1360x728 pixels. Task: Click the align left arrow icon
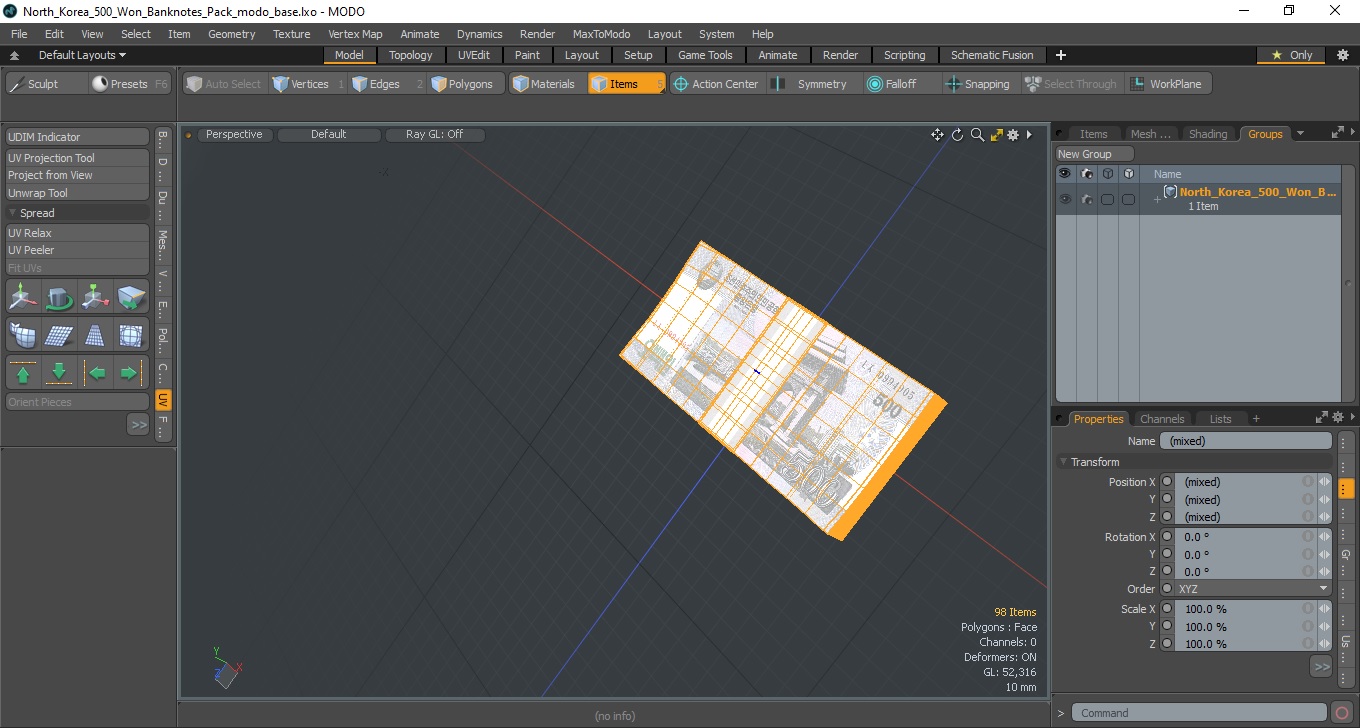[96, 373]
